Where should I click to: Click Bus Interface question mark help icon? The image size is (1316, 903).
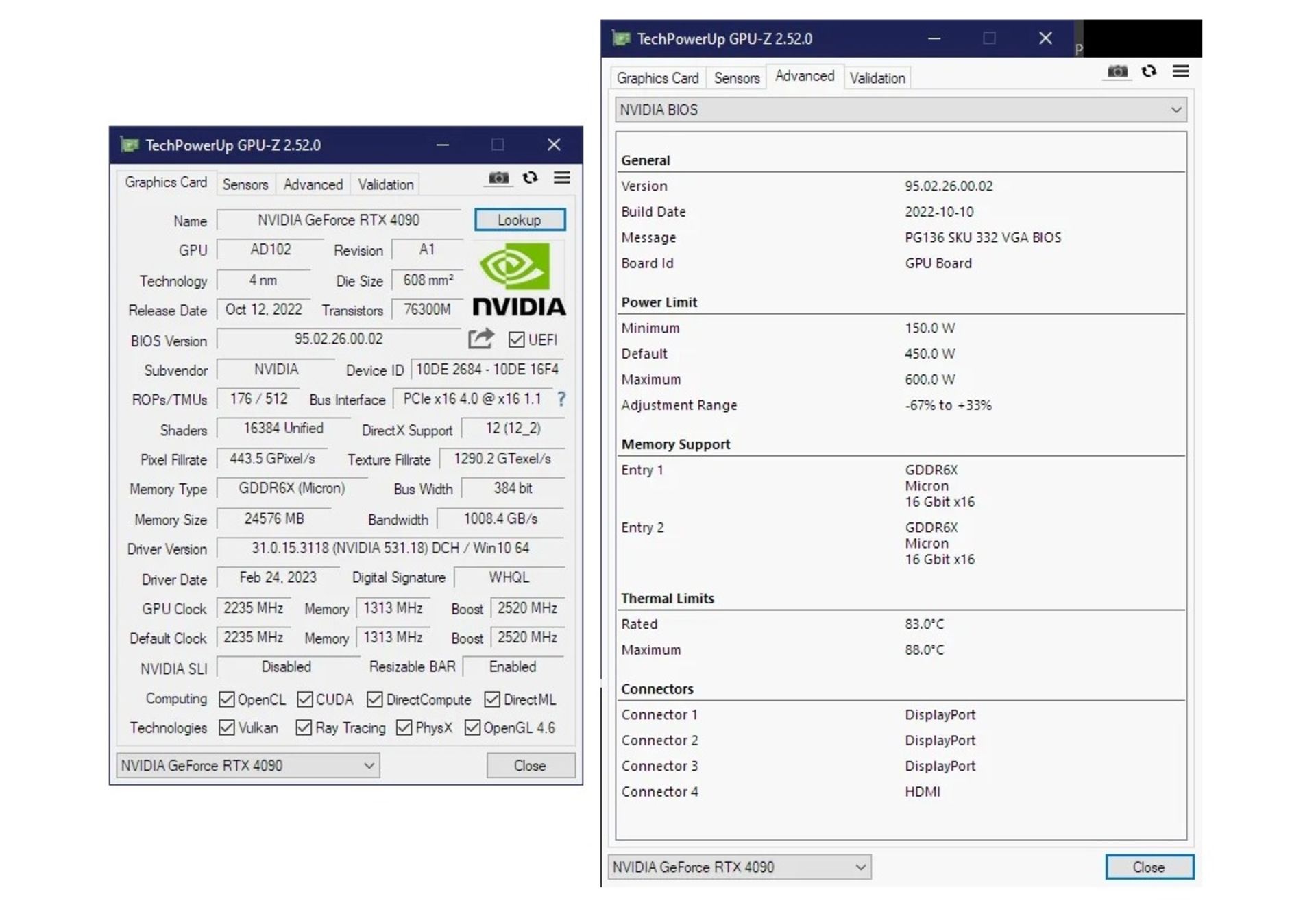[561, 399]
